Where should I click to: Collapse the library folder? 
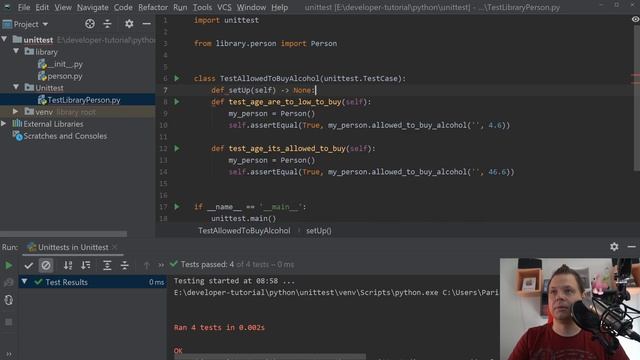(x=16, y=51)
